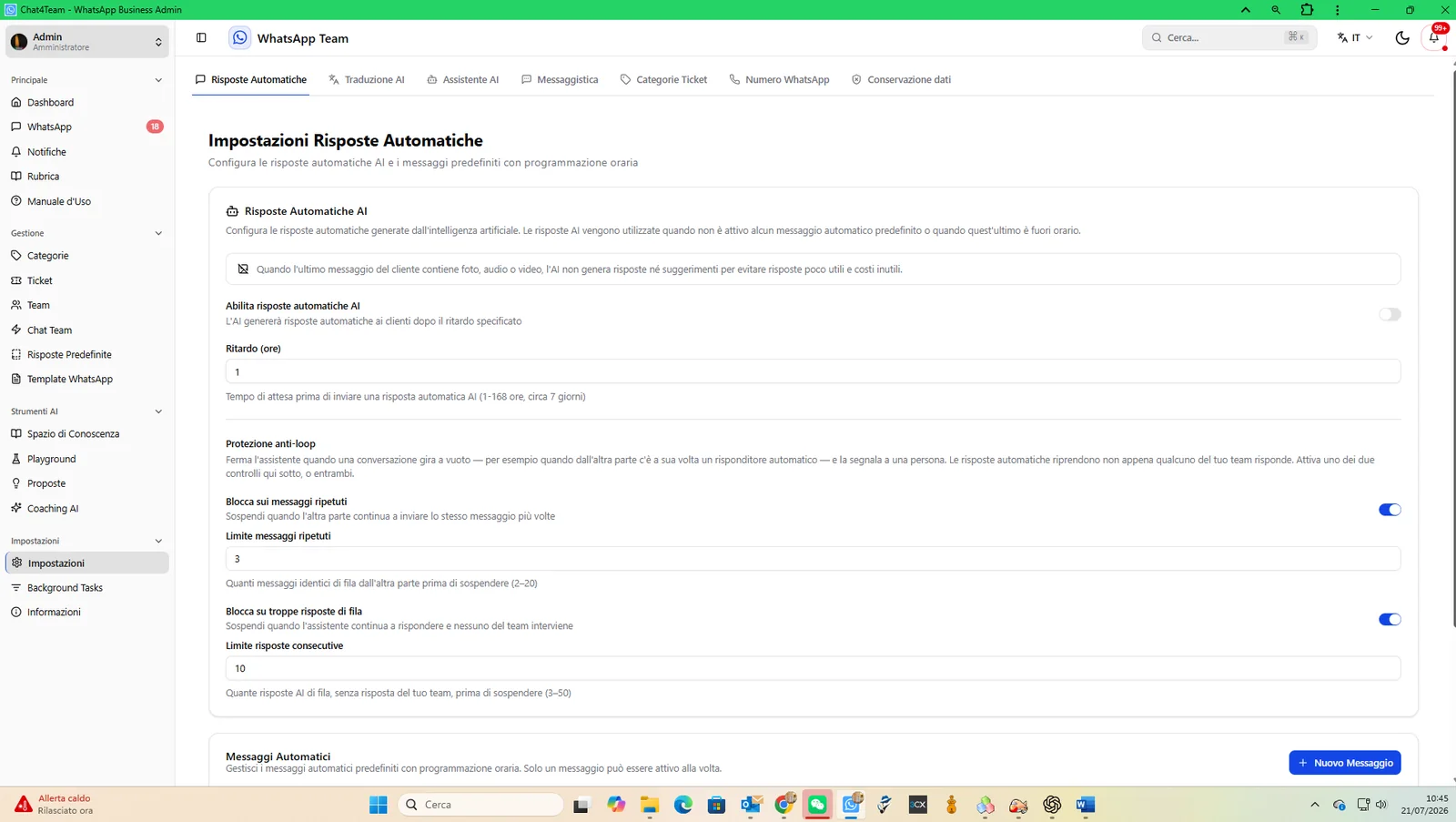Click the WhatsApp unread badge 18
The image size is (1456, 822).
(155, 127)
